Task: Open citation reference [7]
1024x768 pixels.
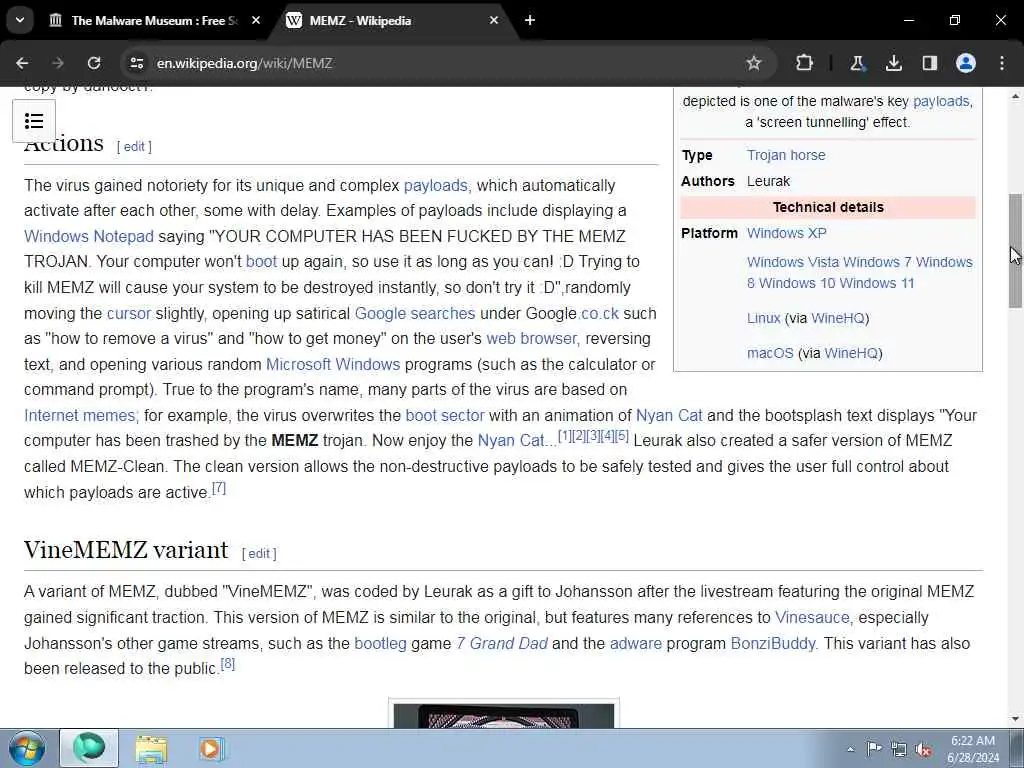Action: [219, 488]
